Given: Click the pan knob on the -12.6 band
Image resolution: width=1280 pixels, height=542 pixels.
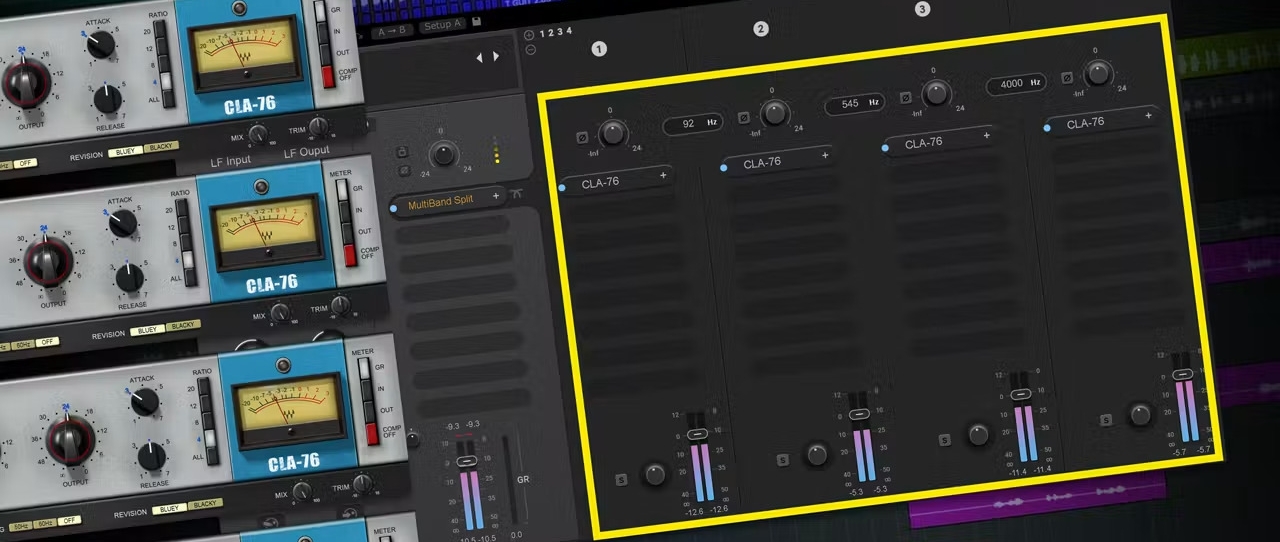Looking at the screenshot, I should 655,474.
